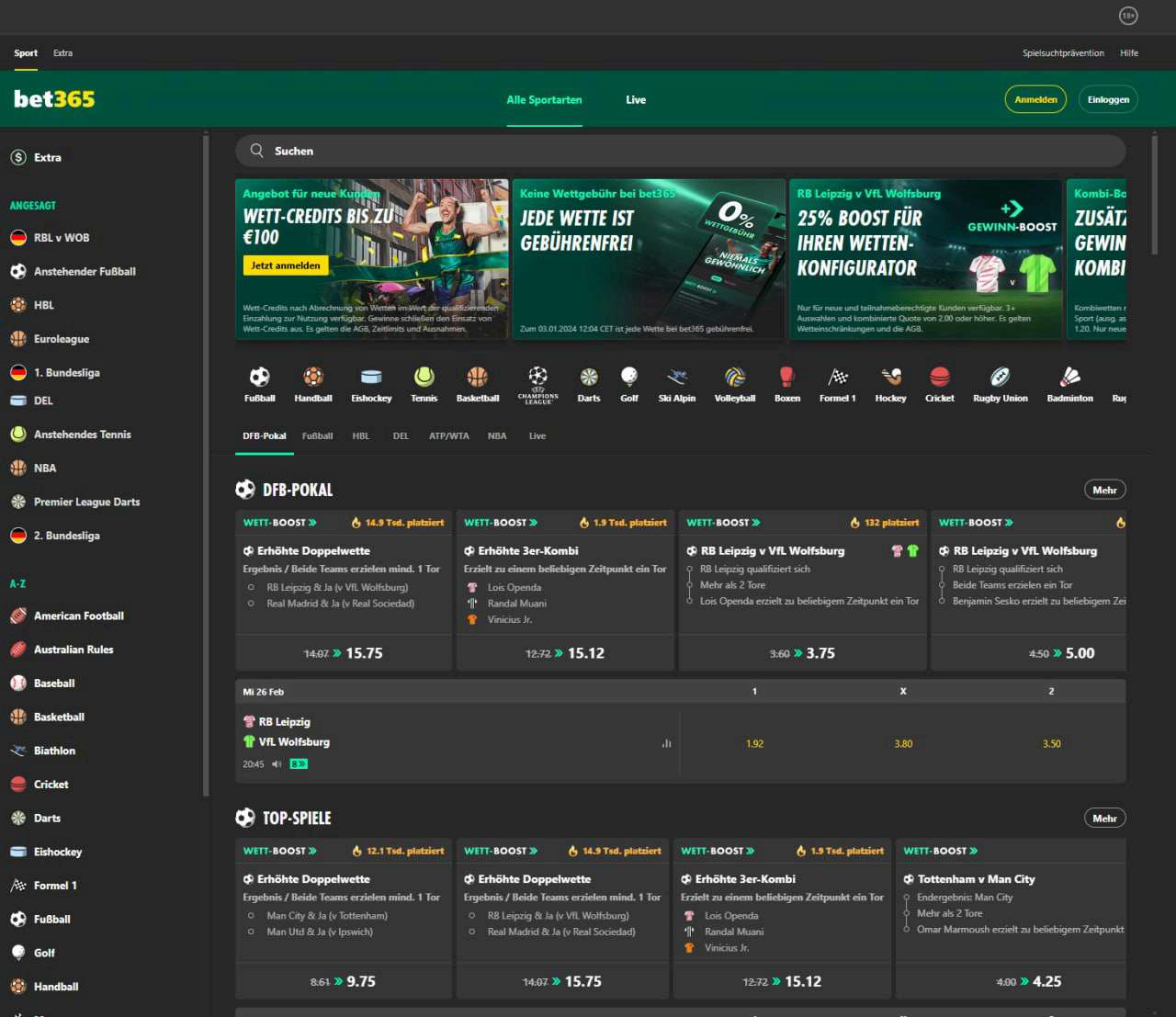Click the Anmelden button
The height and width of the screenshot is (1017, 1176).
pos(1035,99)
